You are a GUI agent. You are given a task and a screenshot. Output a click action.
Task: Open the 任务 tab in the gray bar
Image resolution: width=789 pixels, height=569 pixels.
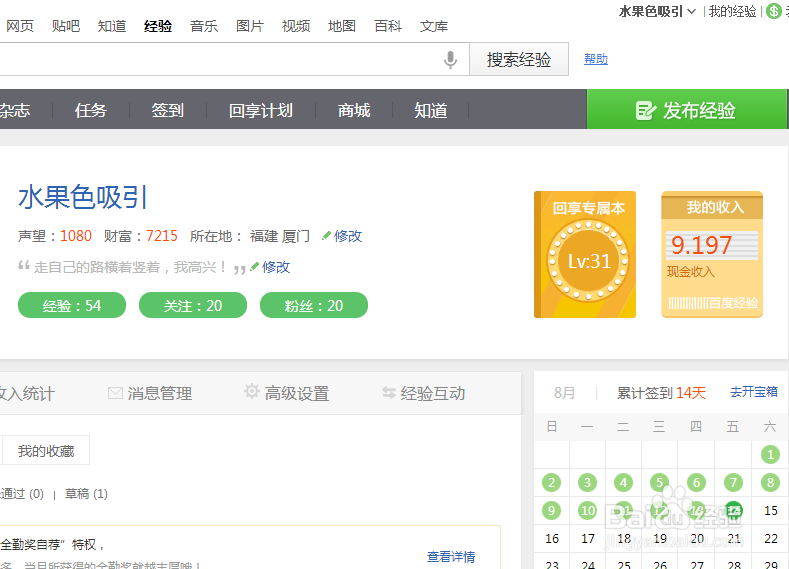click(91, 110)
